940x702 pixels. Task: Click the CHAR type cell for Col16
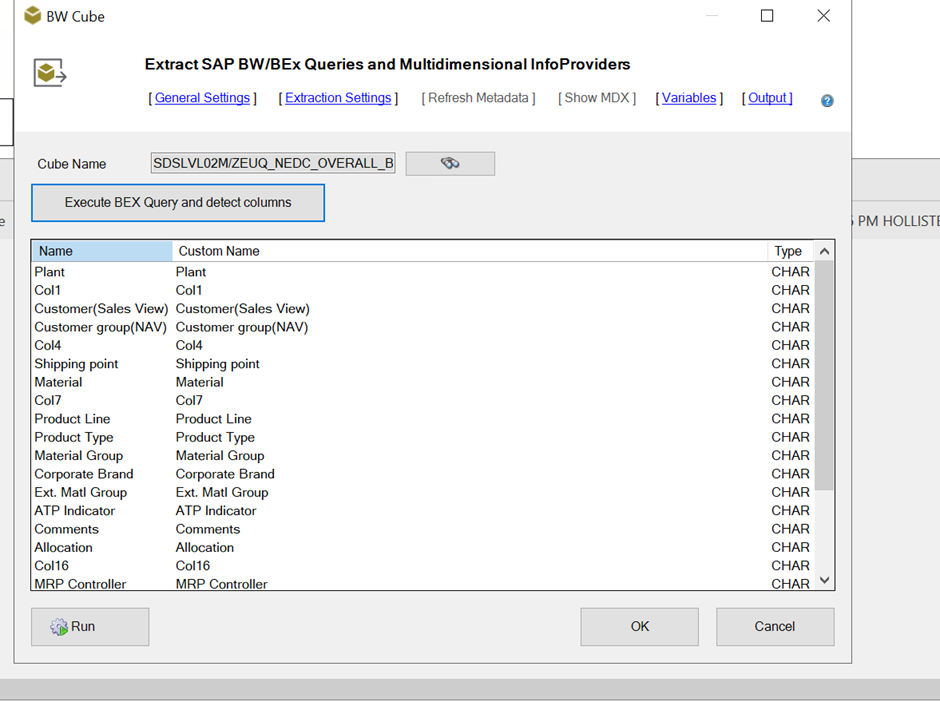pos(791,566)
